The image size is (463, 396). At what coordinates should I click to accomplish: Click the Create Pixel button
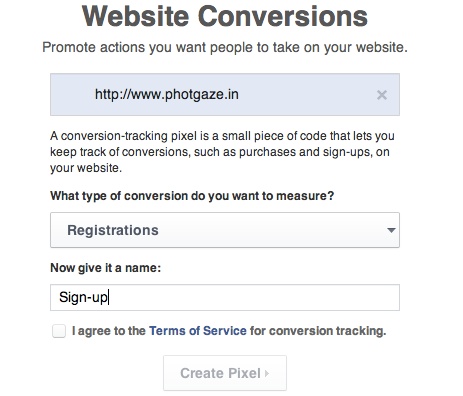tap(225, 373)
